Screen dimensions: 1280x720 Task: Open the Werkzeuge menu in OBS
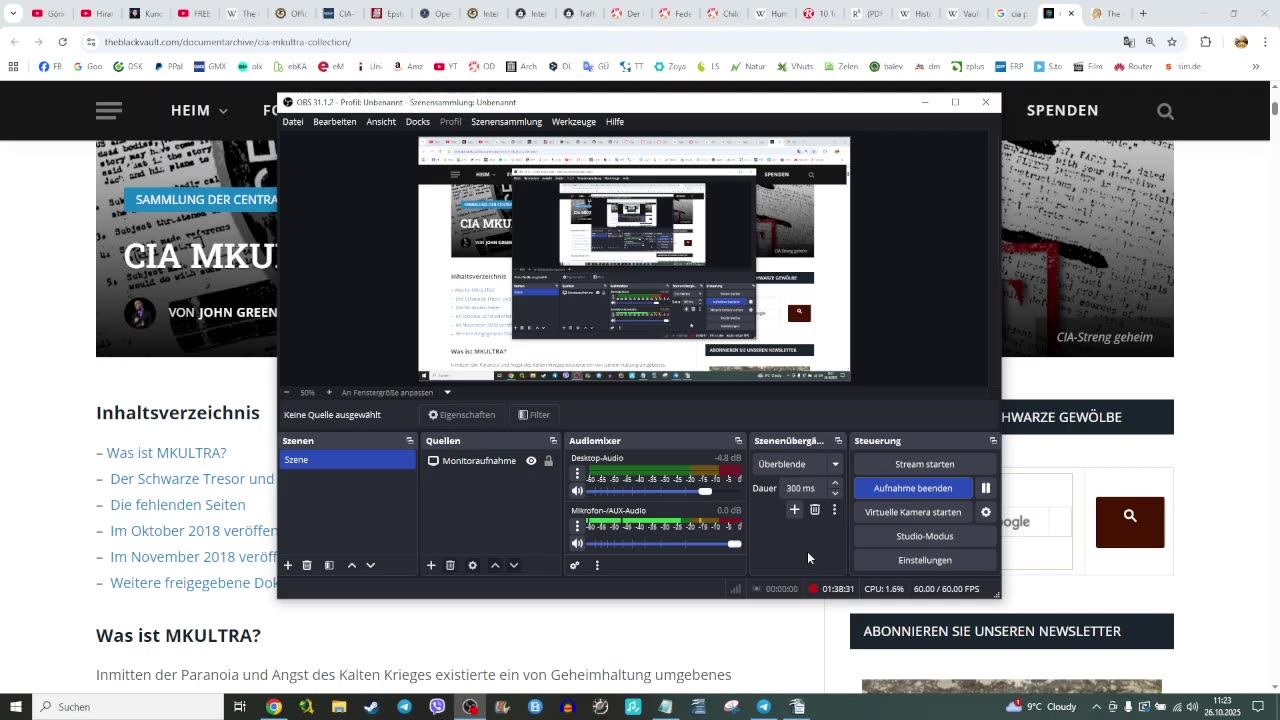[574, 122]
